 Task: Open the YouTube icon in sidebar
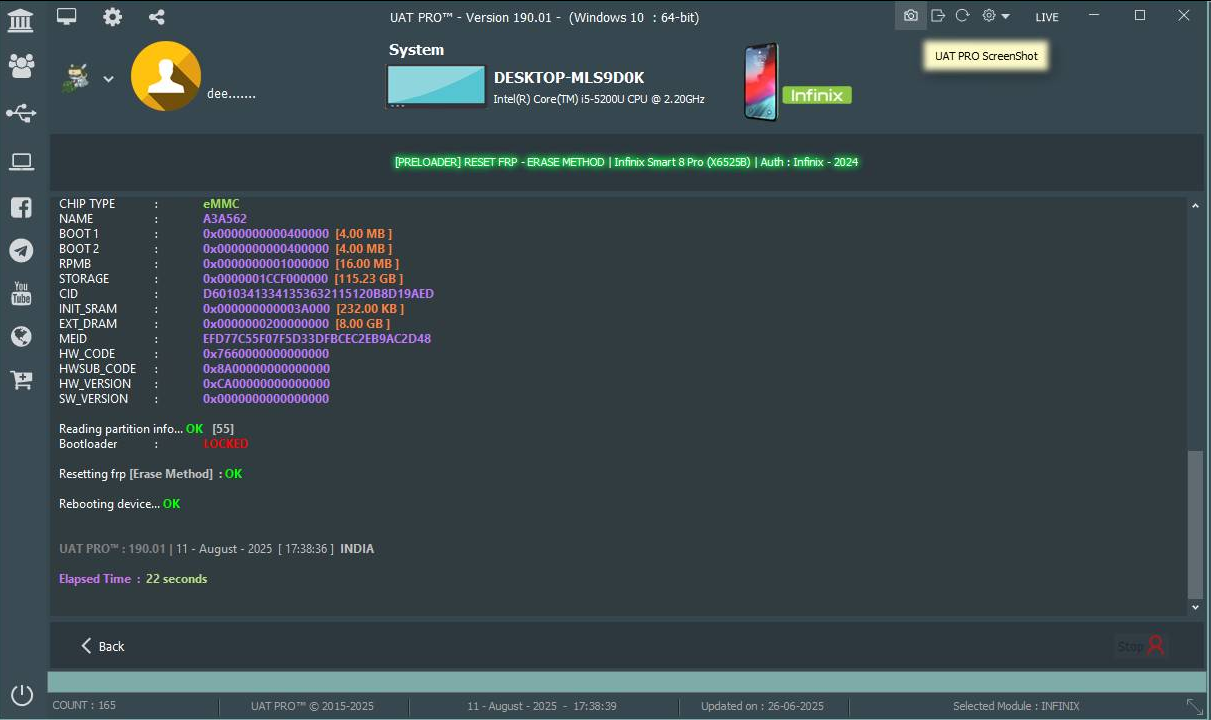(x=21, y=294)
